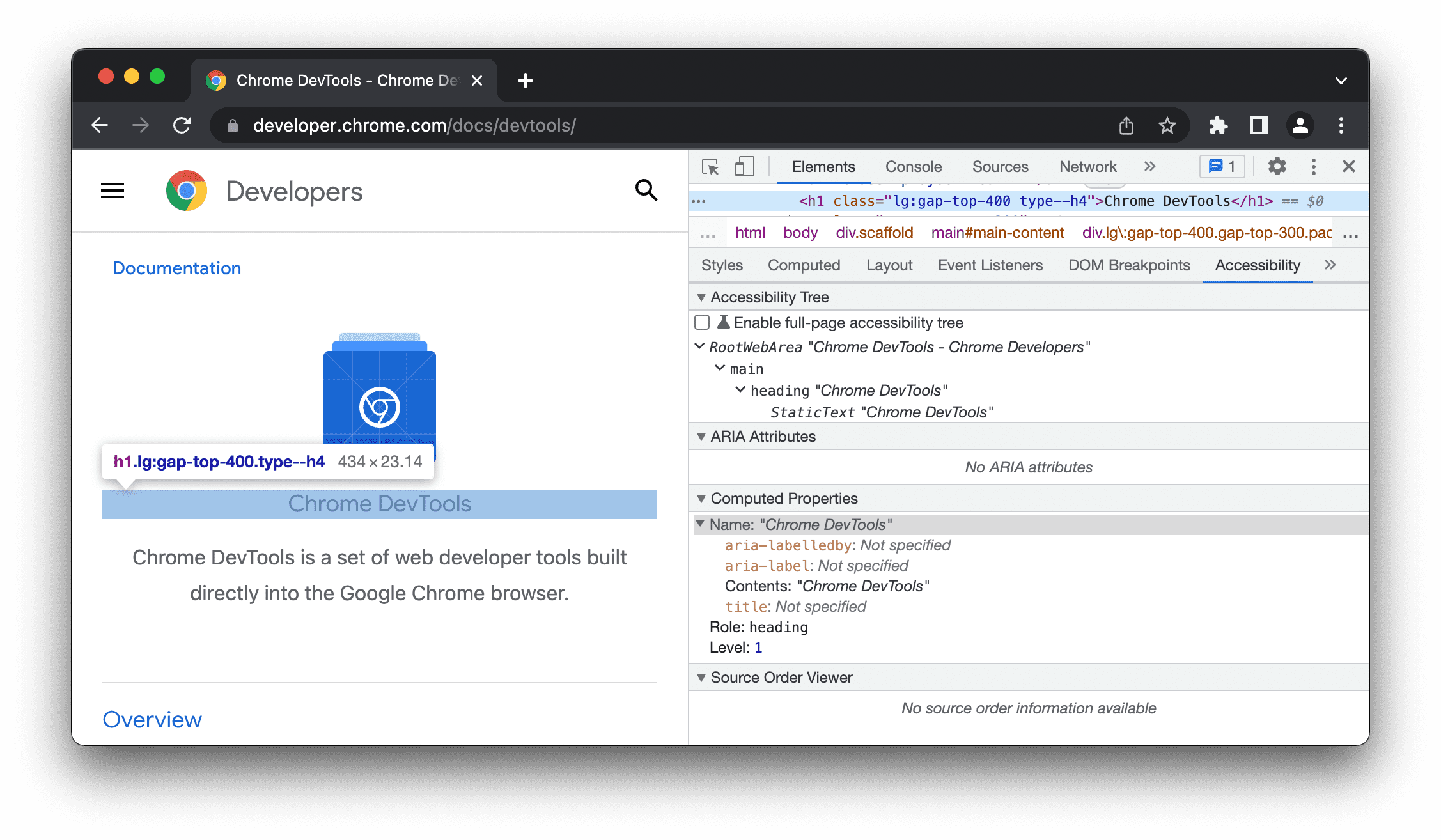Click the Close DevTools X icon

coord(1348,166)
